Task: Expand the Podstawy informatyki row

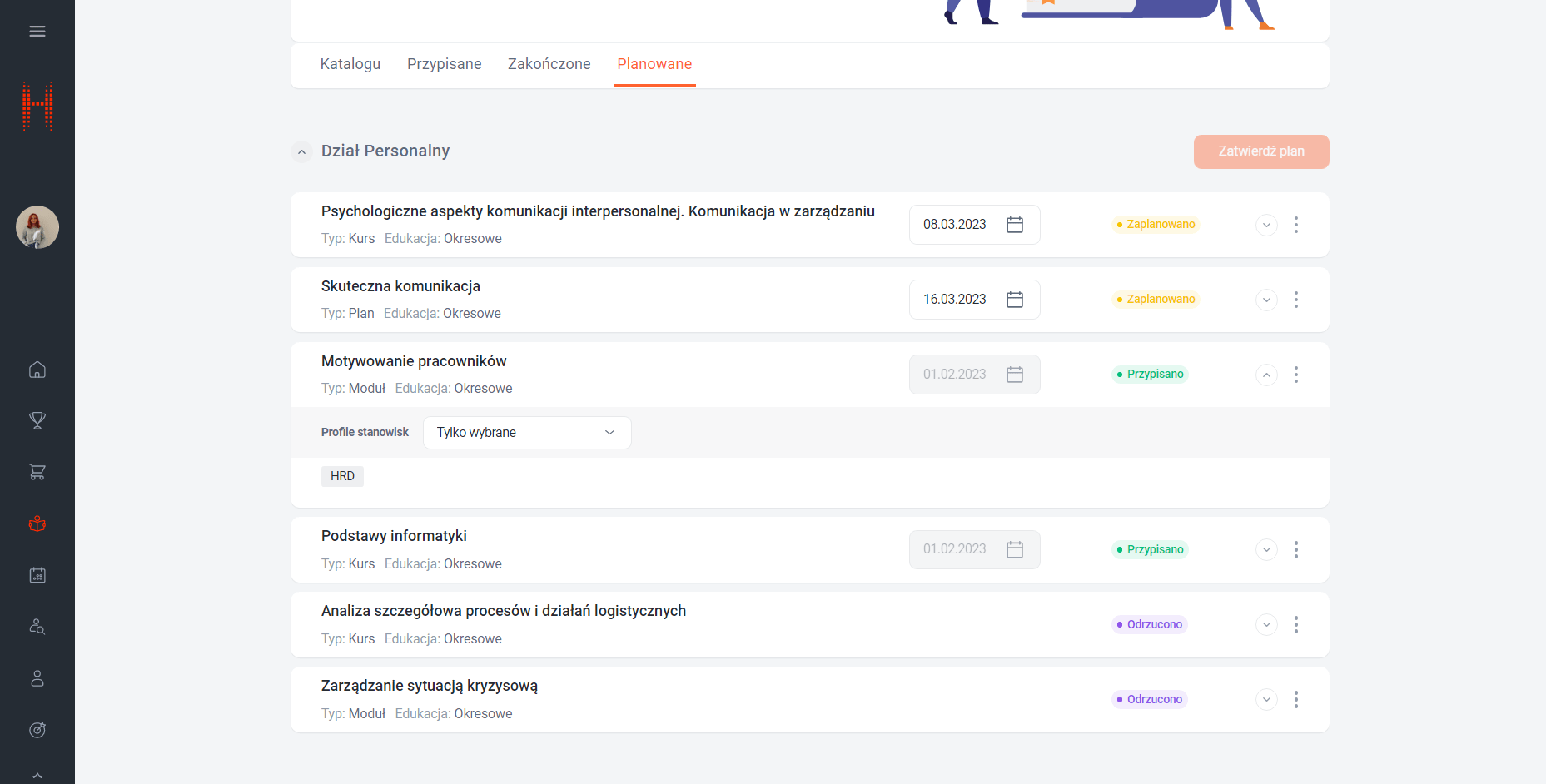Action: click(x=1265, y=549)
